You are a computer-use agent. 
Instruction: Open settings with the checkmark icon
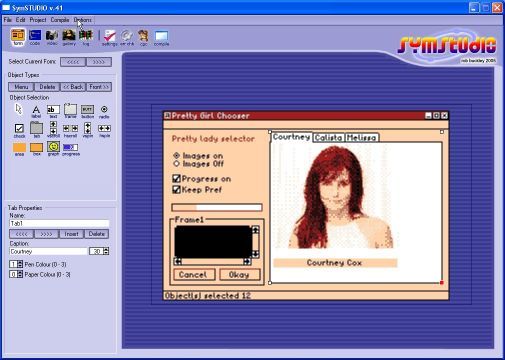coord(110,37)
